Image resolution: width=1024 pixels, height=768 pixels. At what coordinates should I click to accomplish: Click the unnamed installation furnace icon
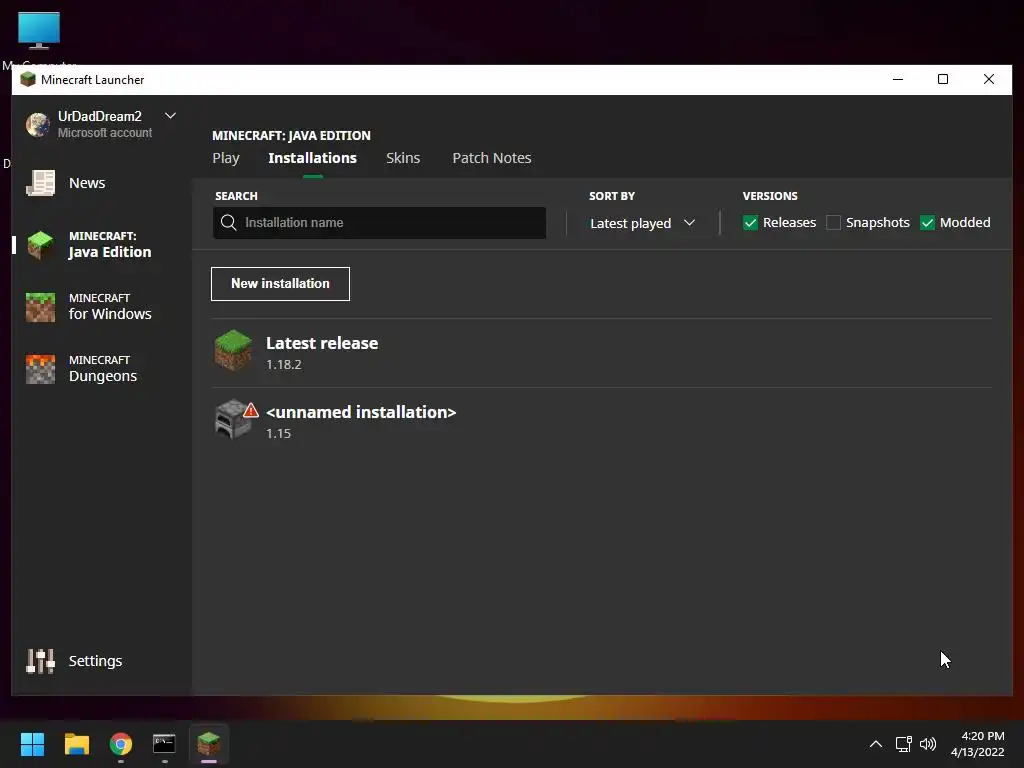(x=231, y=419)
